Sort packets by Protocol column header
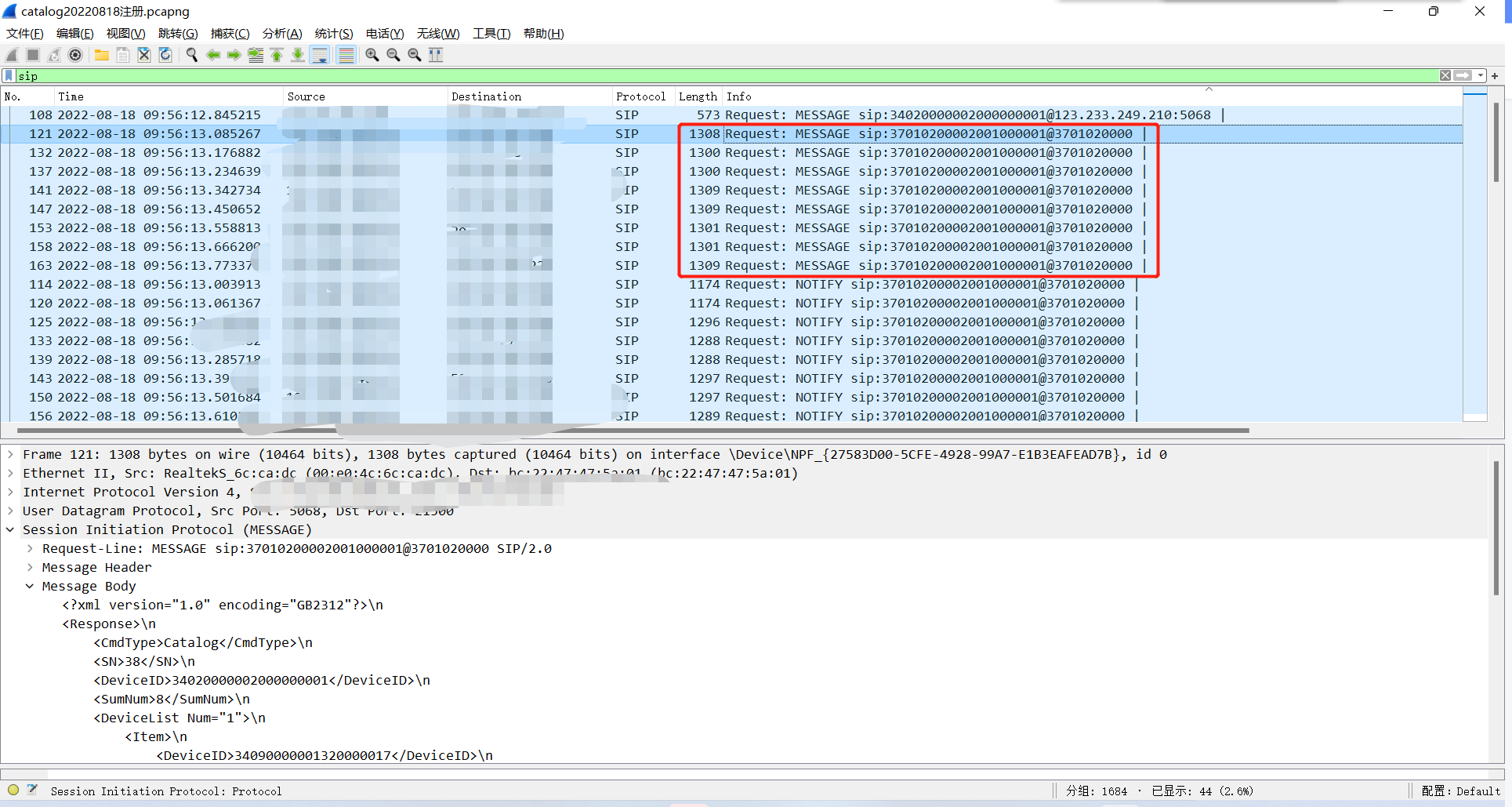 tap(644, 96)
